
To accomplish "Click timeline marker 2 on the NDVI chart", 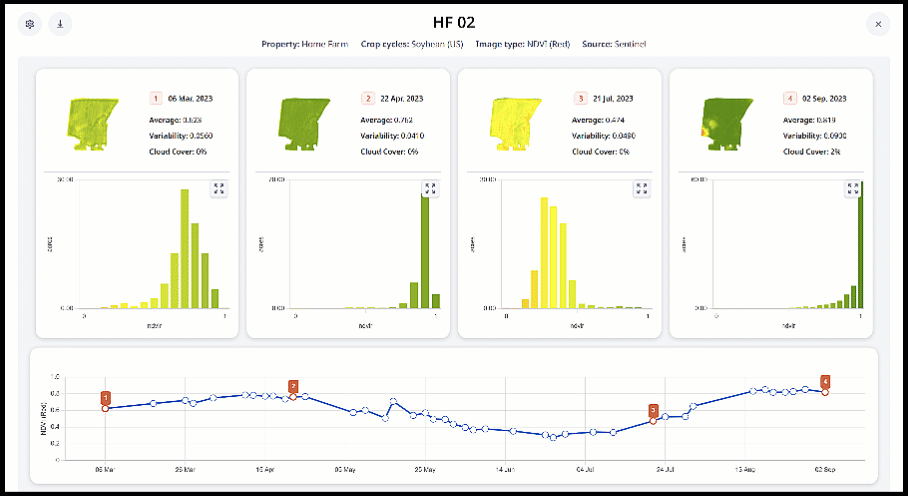I will pyautogui.click(x=293, y=386).
